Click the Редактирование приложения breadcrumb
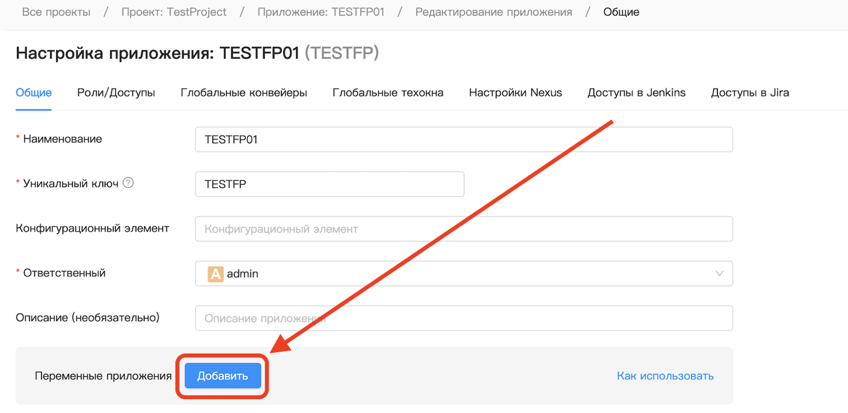Screen dimensions: 848x413 coord(494,12)
